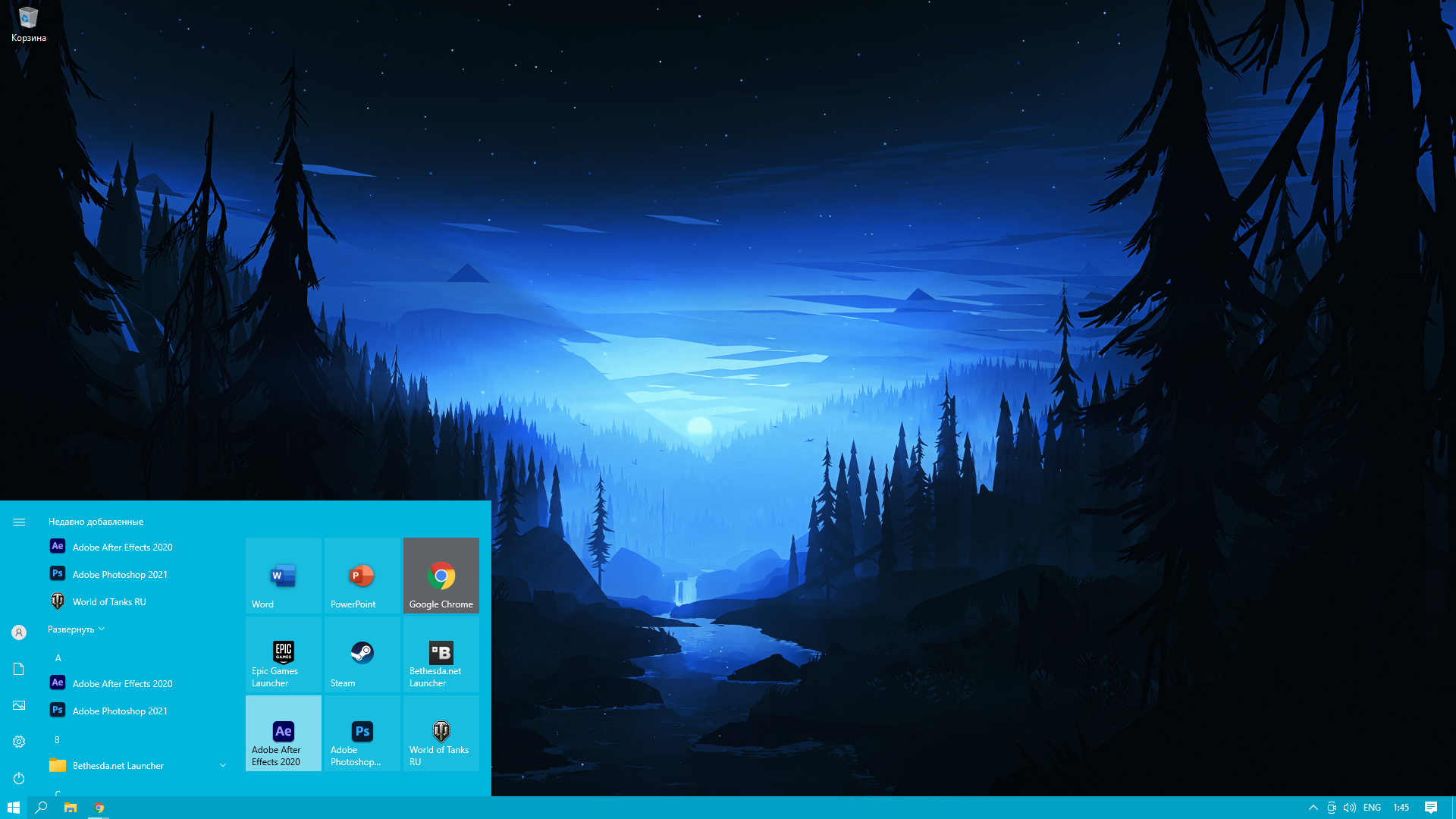This screenshot has width=1456, height=819.
Task: Open the Bethesda.net Launcher tile
Action: tap(441, 654)
